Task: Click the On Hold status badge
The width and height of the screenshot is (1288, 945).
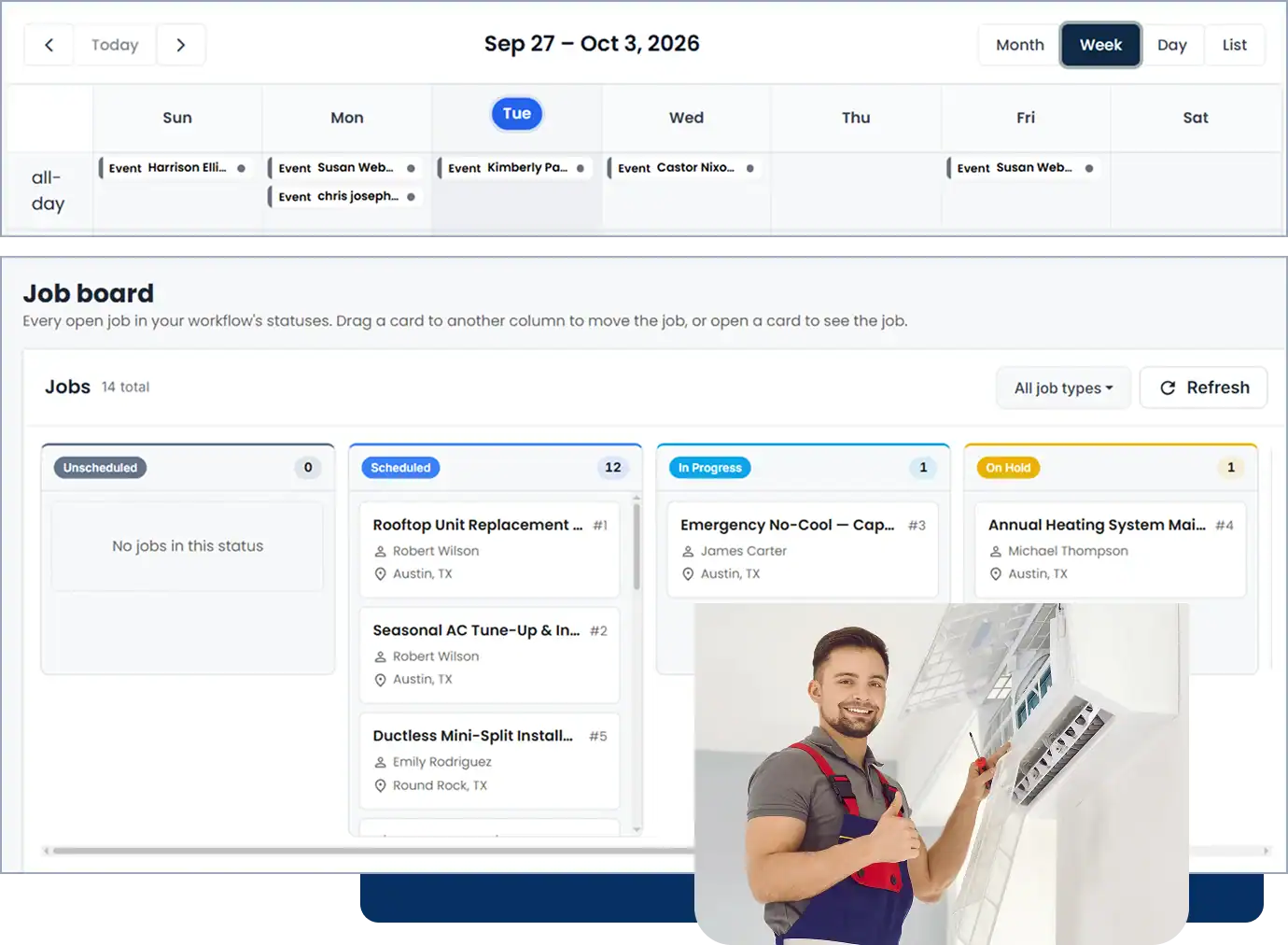Action: (1008, 468)
